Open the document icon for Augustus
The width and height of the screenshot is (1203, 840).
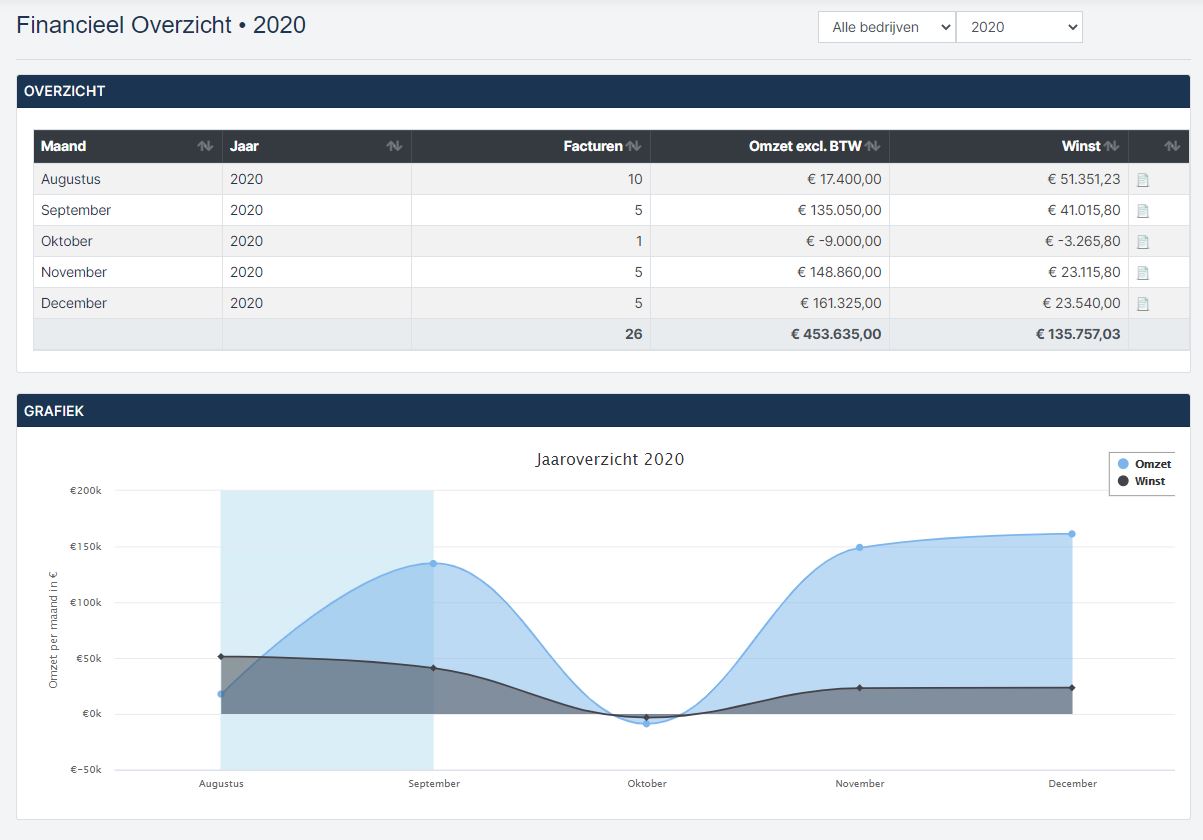pyautogui.click(x=1143, y=180)
